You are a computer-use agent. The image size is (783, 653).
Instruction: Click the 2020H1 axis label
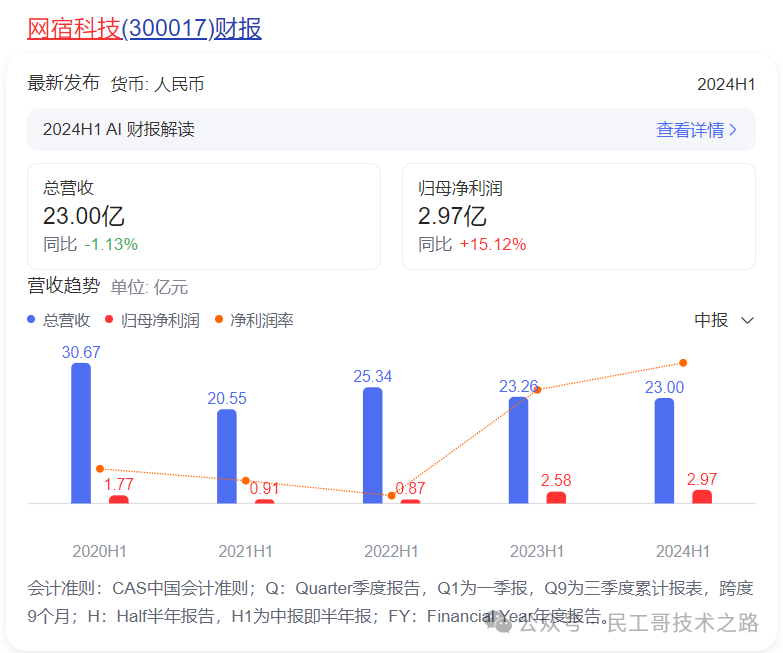[99, 551]
